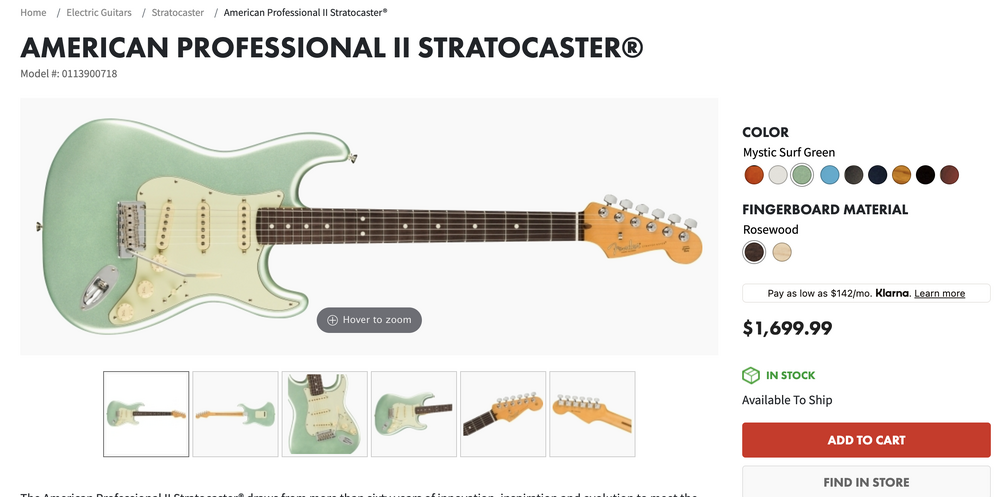Choose the white color swatch
The image size is (1000, 497).
click(x=778, y=175)
